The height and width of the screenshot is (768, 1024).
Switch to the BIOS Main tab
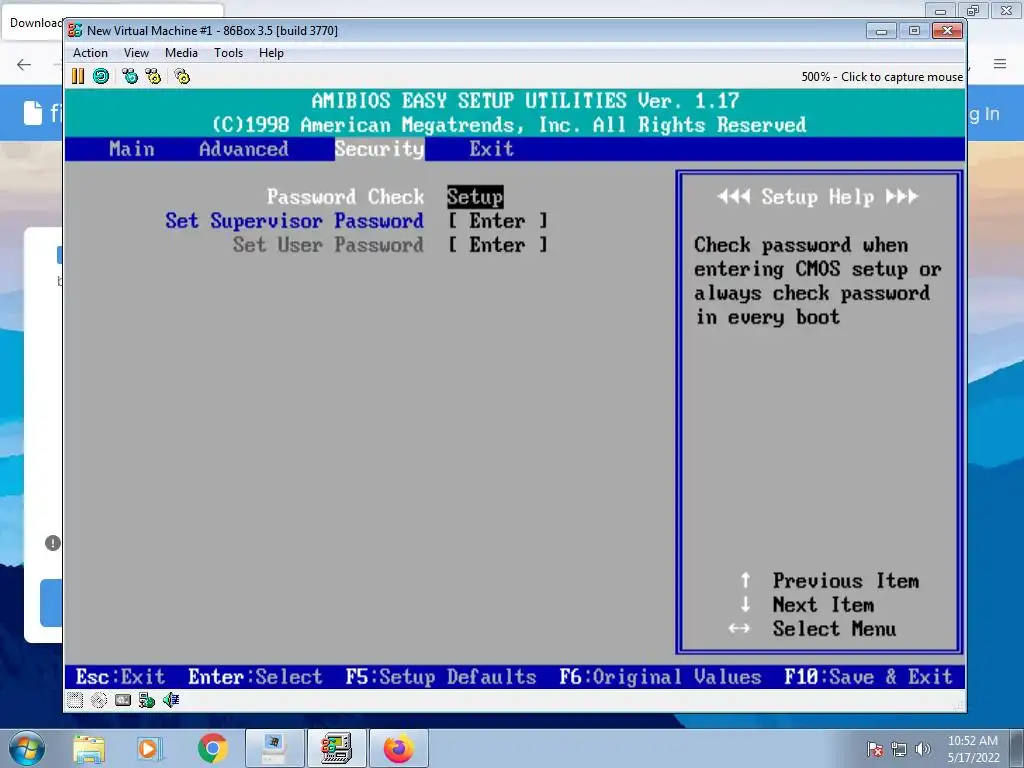131,149
